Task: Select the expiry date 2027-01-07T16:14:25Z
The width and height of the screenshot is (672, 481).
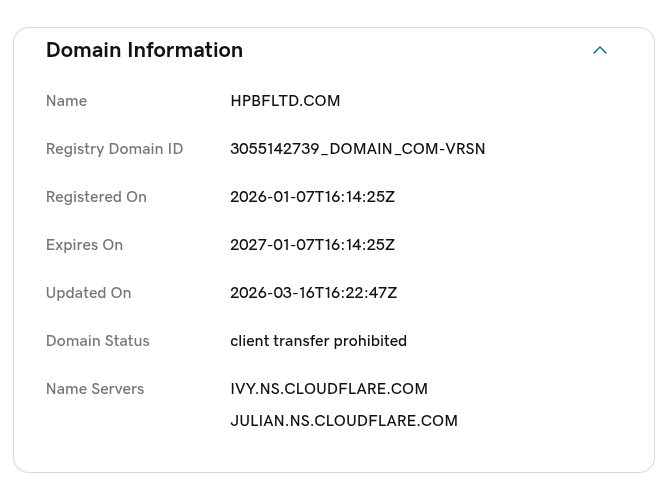Action: pyautogui.click(x=312, y=245)
